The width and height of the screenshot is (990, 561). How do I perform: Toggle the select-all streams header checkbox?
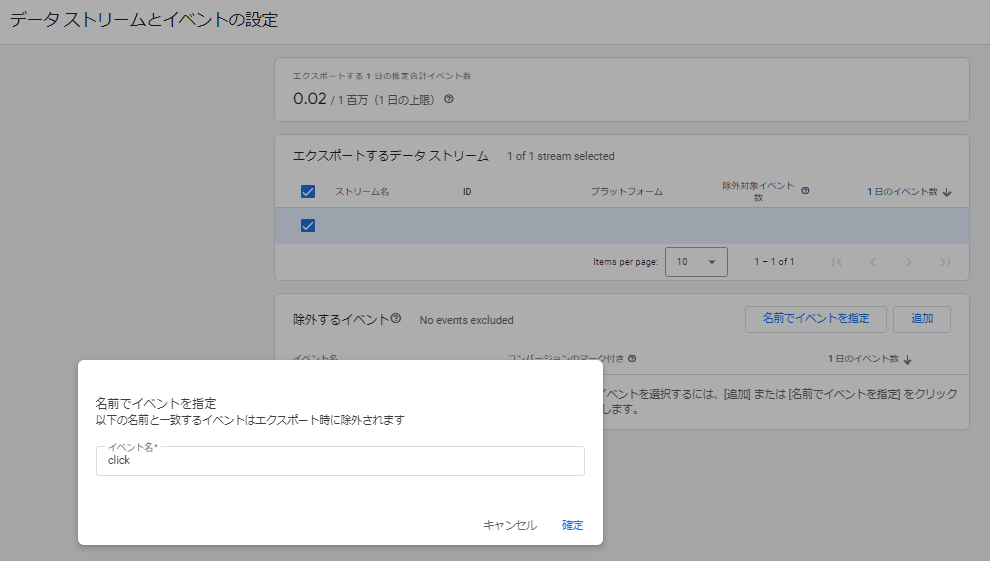click(x=308, y=192)
